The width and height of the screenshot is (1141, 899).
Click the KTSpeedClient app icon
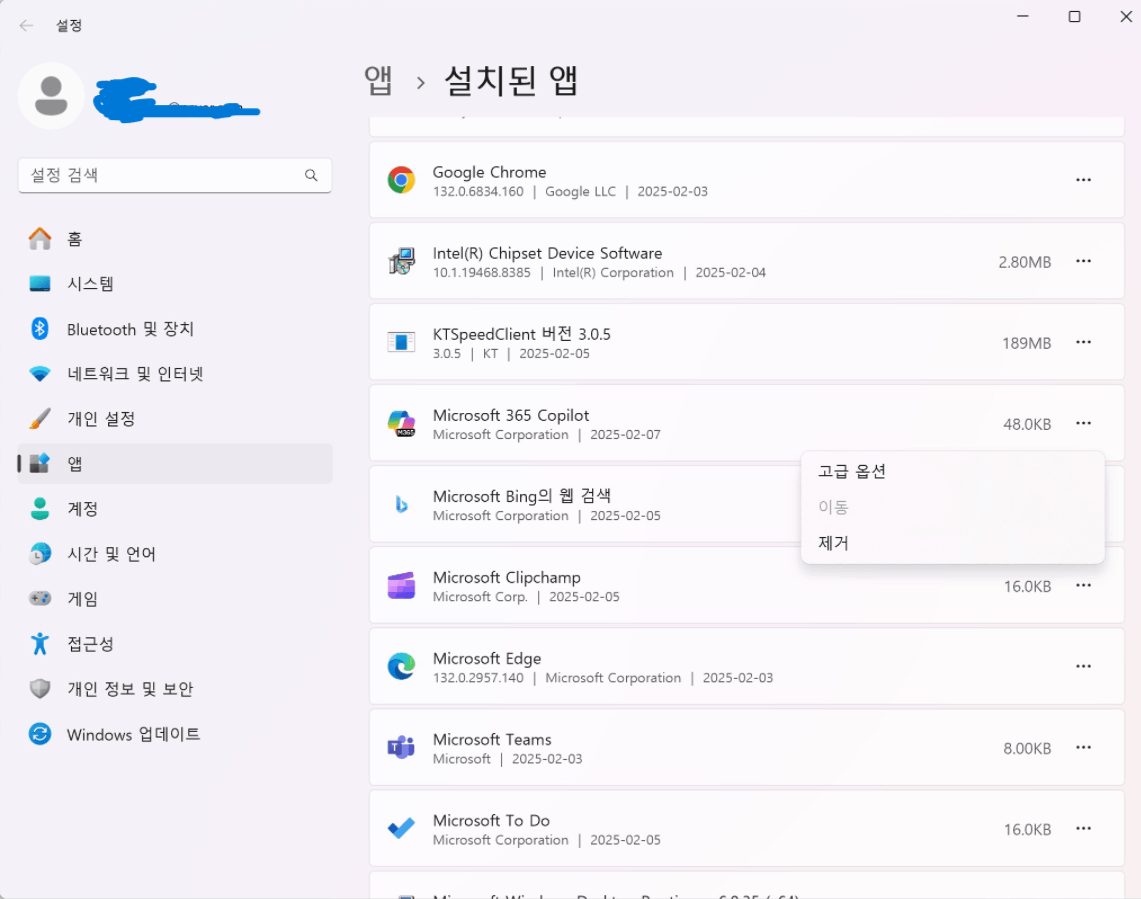pyautogui.click(x=401, y=342)
